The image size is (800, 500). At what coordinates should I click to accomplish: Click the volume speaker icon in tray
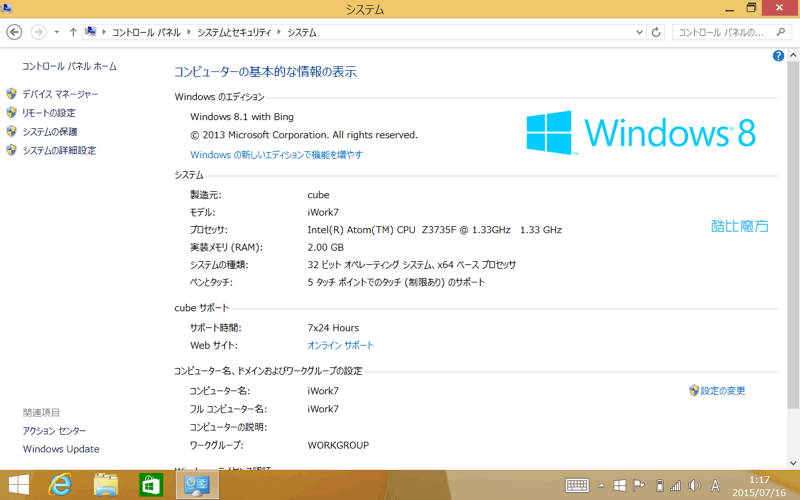click(x=694, y=485)
